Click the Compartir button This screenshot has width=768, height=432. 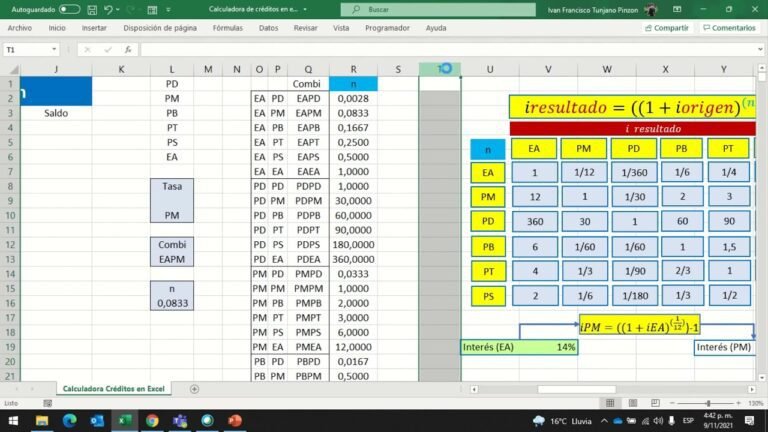(x=667, y=28)
